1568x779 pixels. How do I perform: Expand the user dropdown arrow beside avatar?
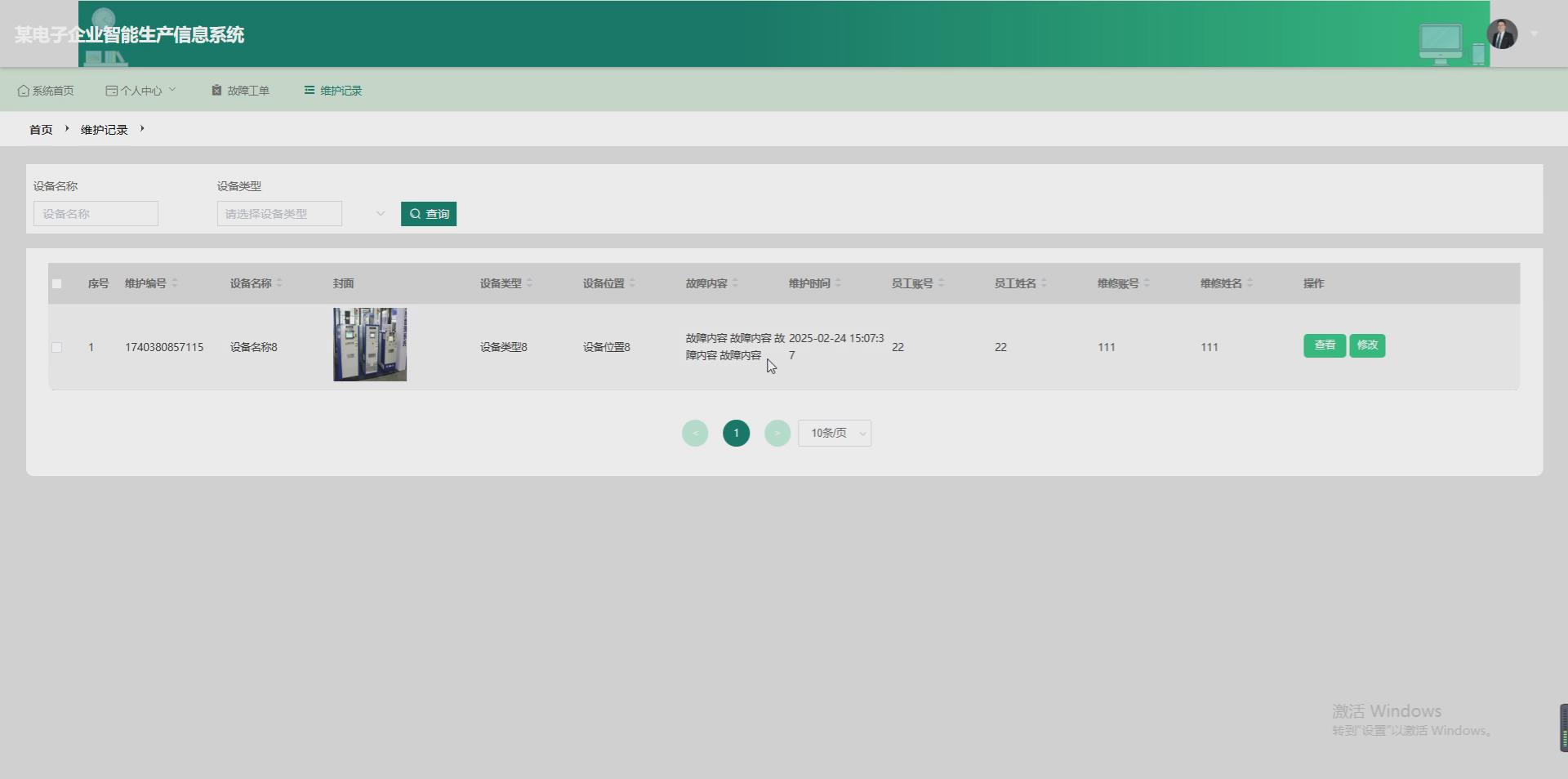click(x=1535, y=34)
